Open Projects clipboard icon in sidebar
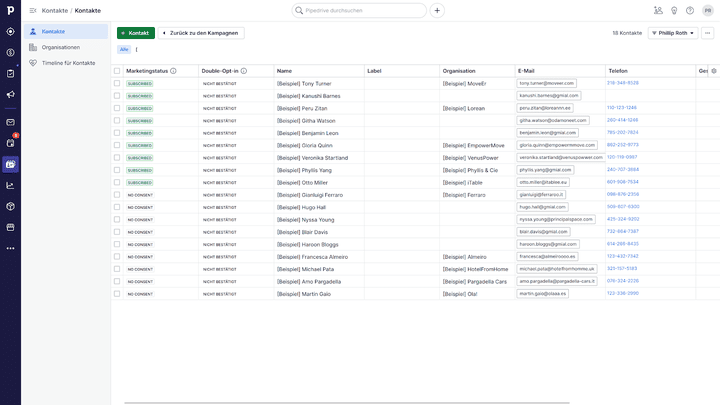 [10, 73]
